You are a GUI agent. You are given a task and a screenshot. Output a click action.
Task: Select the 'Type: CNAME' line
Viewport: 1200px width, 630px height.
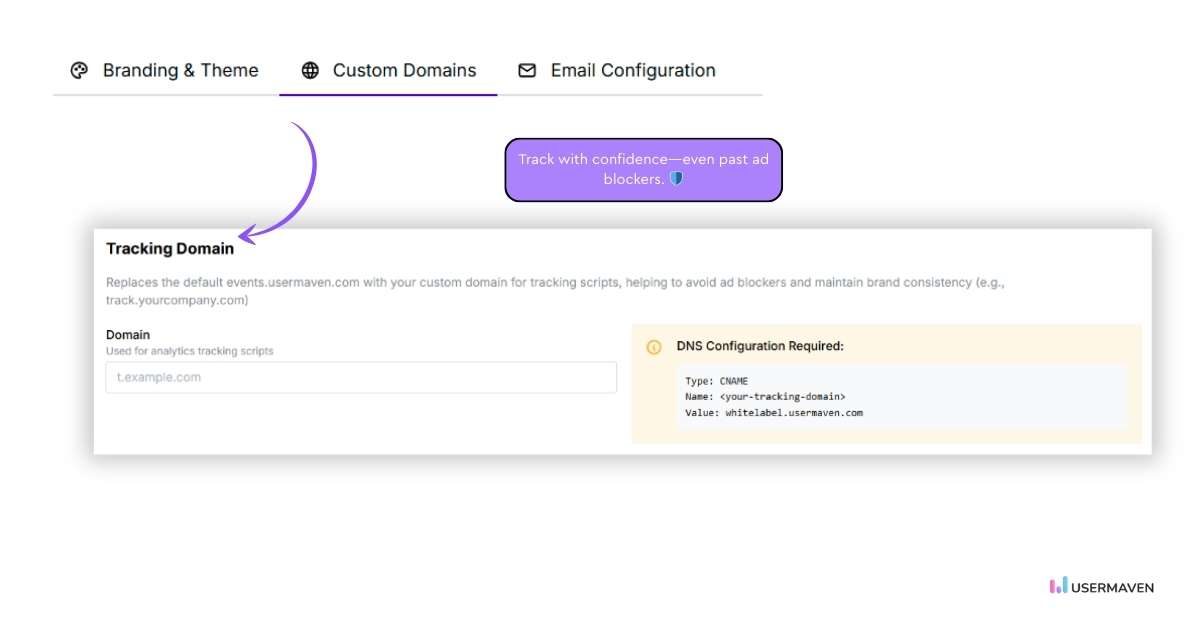coord(716,381)
